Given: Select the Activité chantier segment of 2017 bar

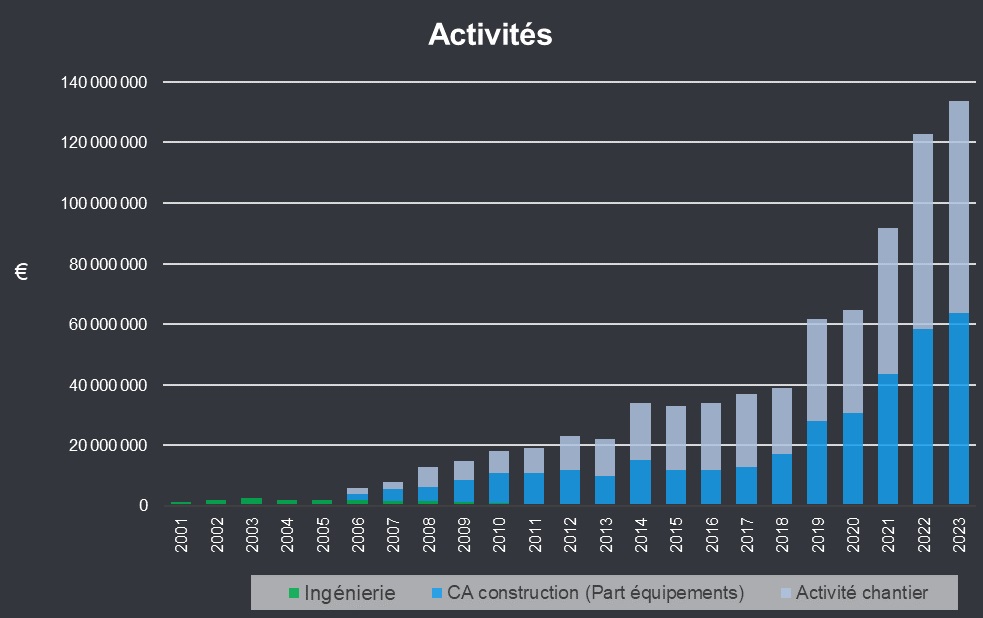Looking at the screenshot, I should 747,431.
